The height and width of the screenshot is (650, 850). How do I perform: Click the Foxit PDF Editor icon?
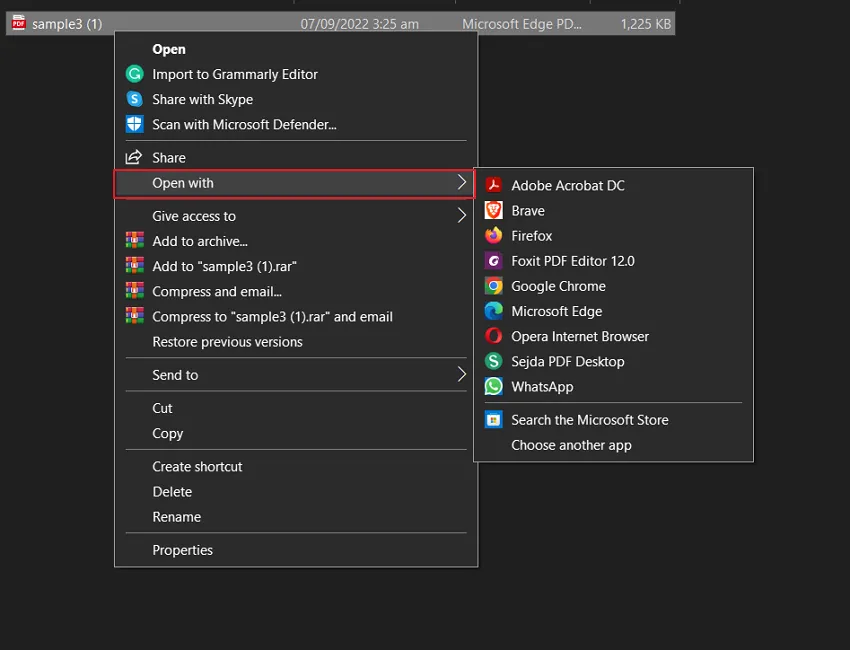pyautogui.click(x=493, y=261)
